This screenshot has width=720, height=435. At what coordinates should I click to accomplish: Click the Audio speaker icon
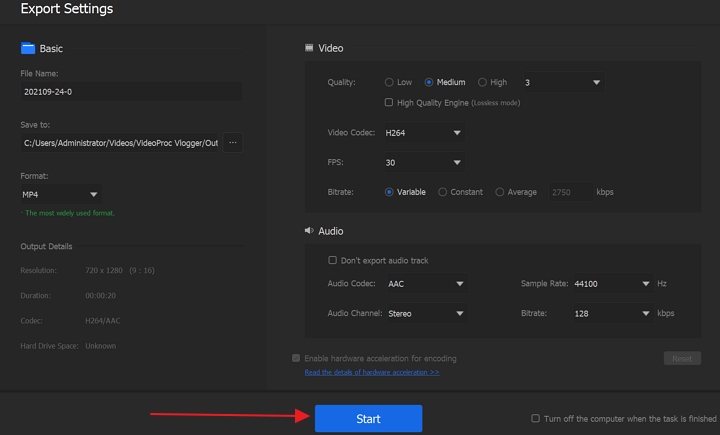[309, 231]
